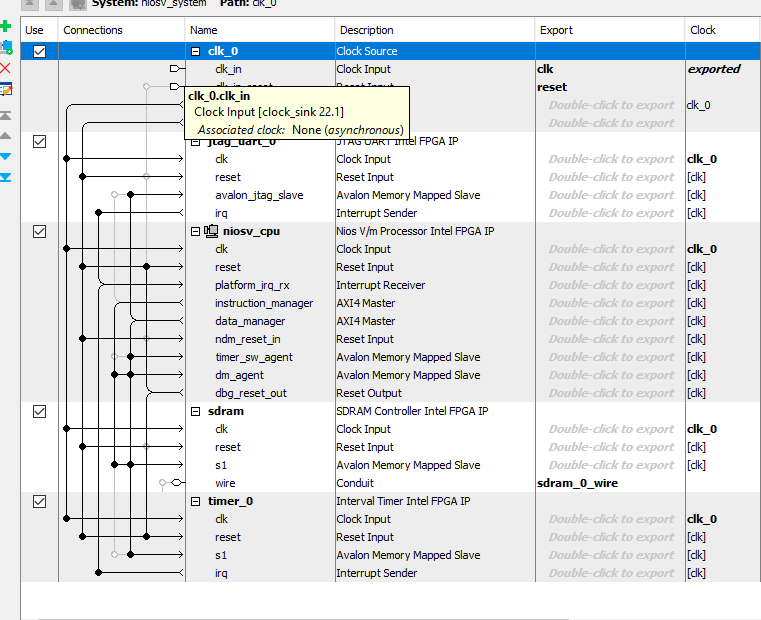Click the Move to top arrow icon
Image resolution: width=761 pixels, height=620 pixels.
[x=6, y=115]
